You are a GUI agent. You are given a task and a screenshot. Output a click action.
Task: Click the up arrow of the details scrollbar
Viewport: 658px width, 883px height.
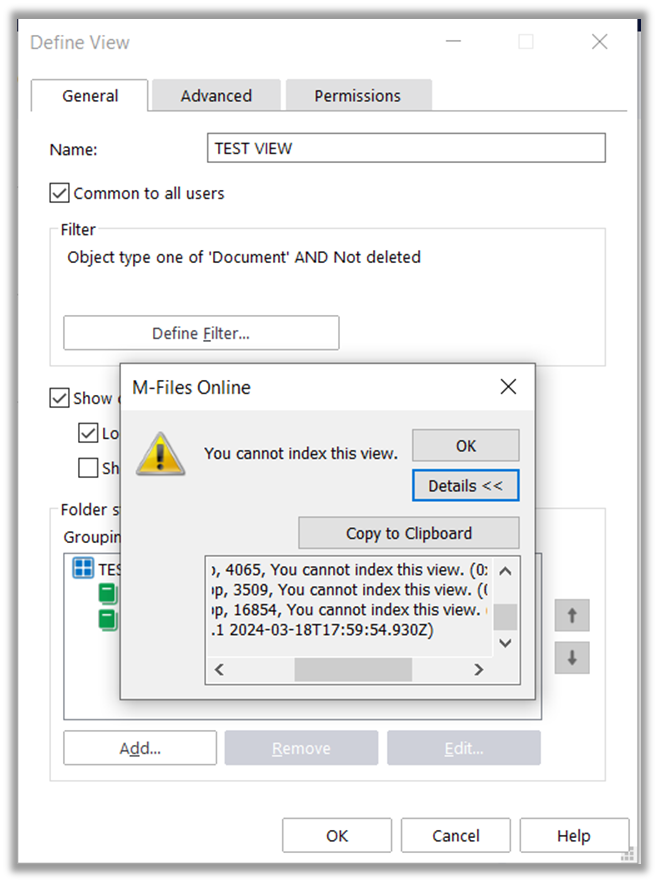tap(505, 571)
